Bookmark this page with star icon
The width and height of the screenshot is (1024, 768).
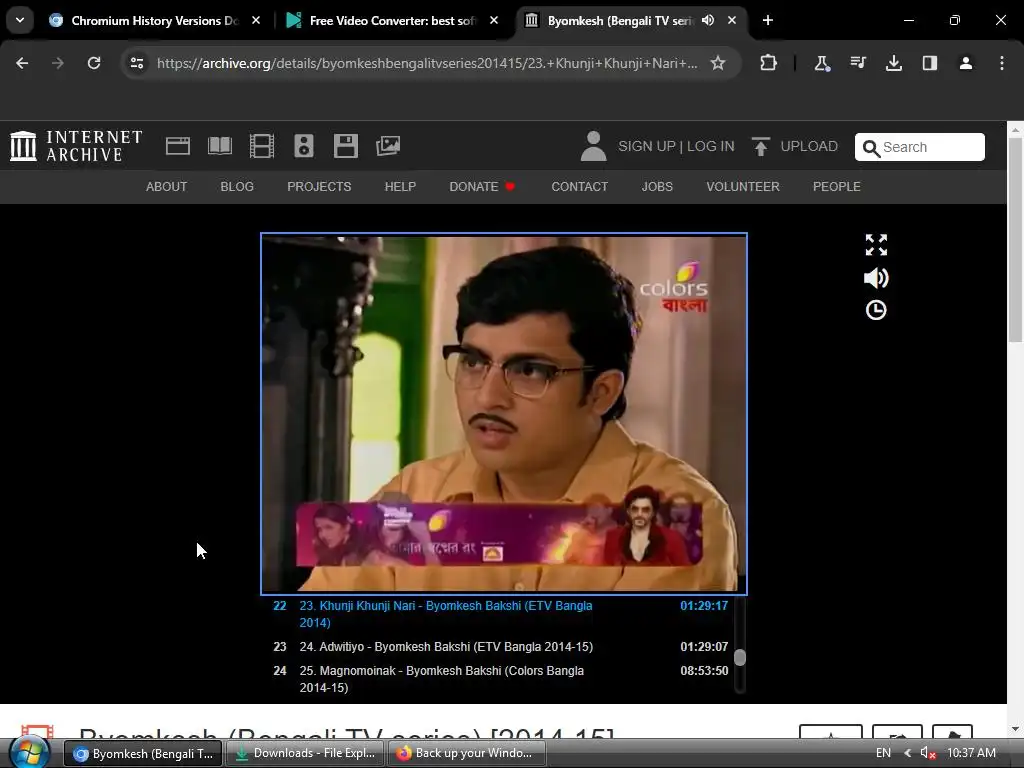pos(718,63)
